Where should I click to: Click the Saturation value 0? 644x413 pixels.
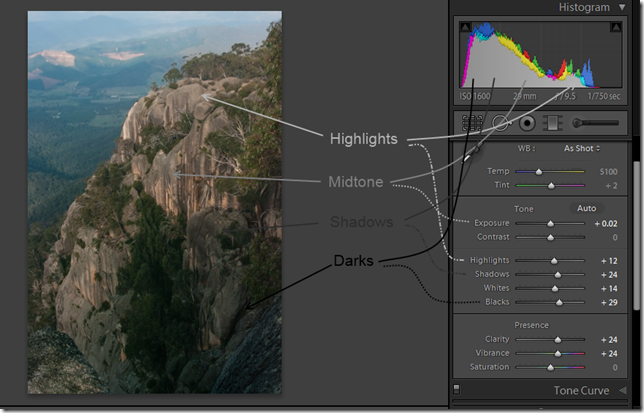point(615,367)
